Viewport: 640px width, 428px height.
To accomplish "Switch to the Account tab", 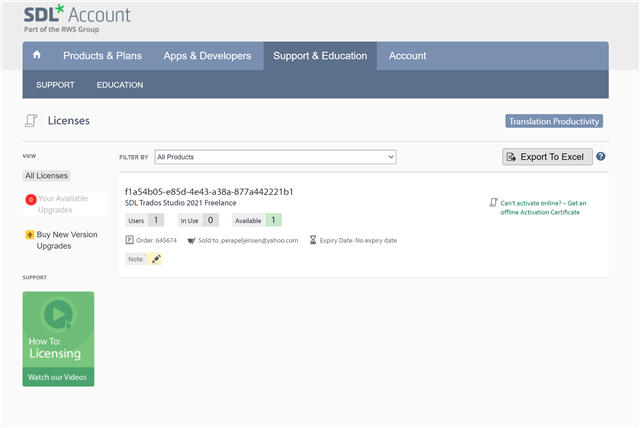I will 407,56.
